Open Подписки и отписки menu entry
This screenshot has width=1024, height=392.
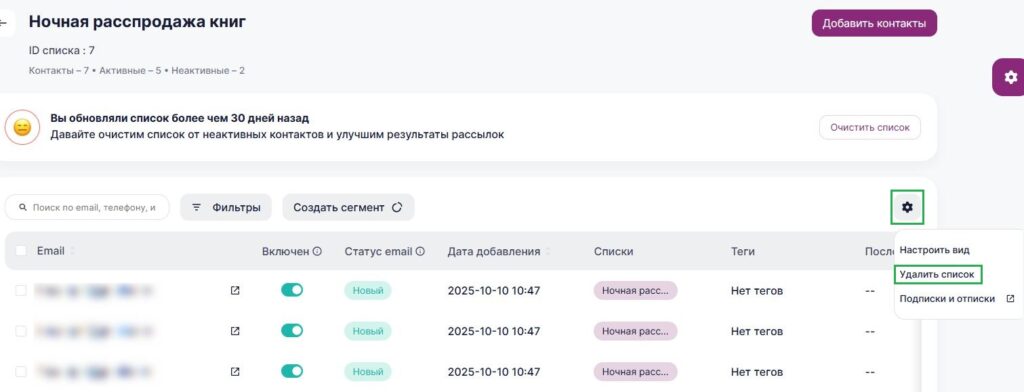(x=947, y=299)
